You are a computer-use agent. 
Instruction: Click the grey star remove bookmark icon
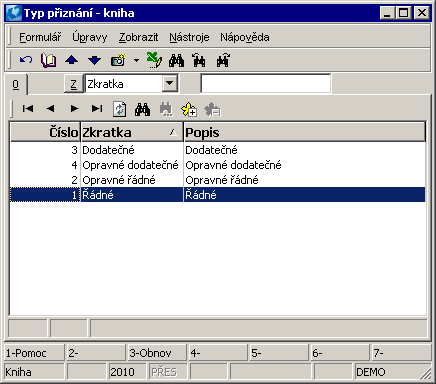click(212, 109)
